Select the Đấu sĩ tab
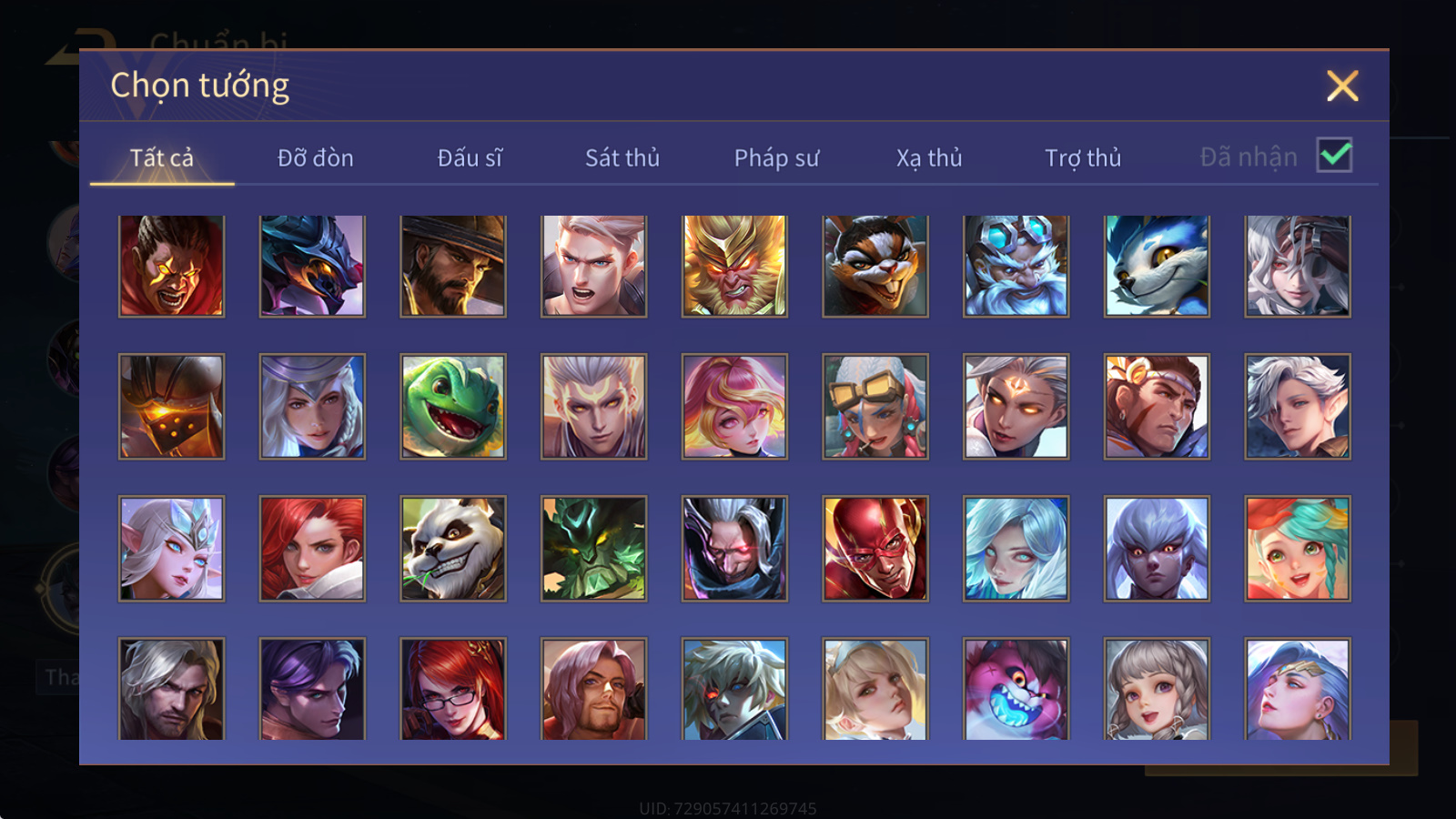This screenshot has height=819, width=1456. coord(470,158)
